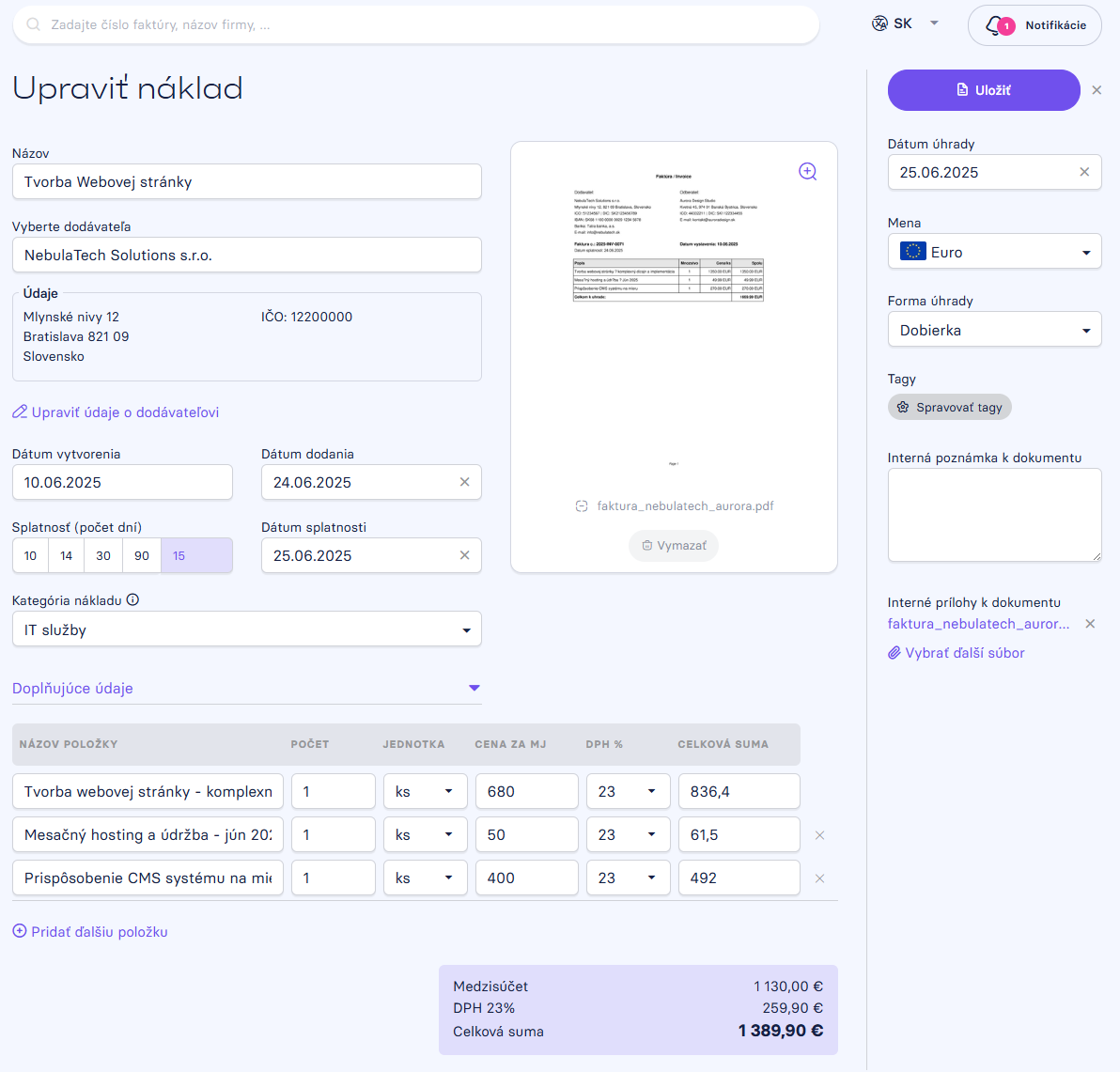The width and height of the screenshot is (1120, 1072).
Task: Open DPH dropdown for Tvorba webovej stránky
Action: coord(629,791)
